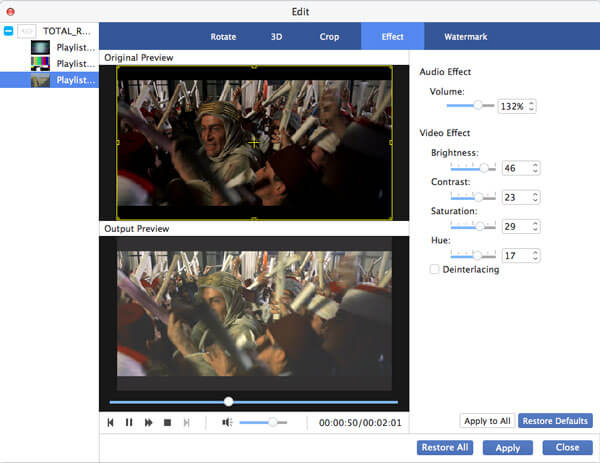
Task: Click the Apply button
Action: (507, 447)
